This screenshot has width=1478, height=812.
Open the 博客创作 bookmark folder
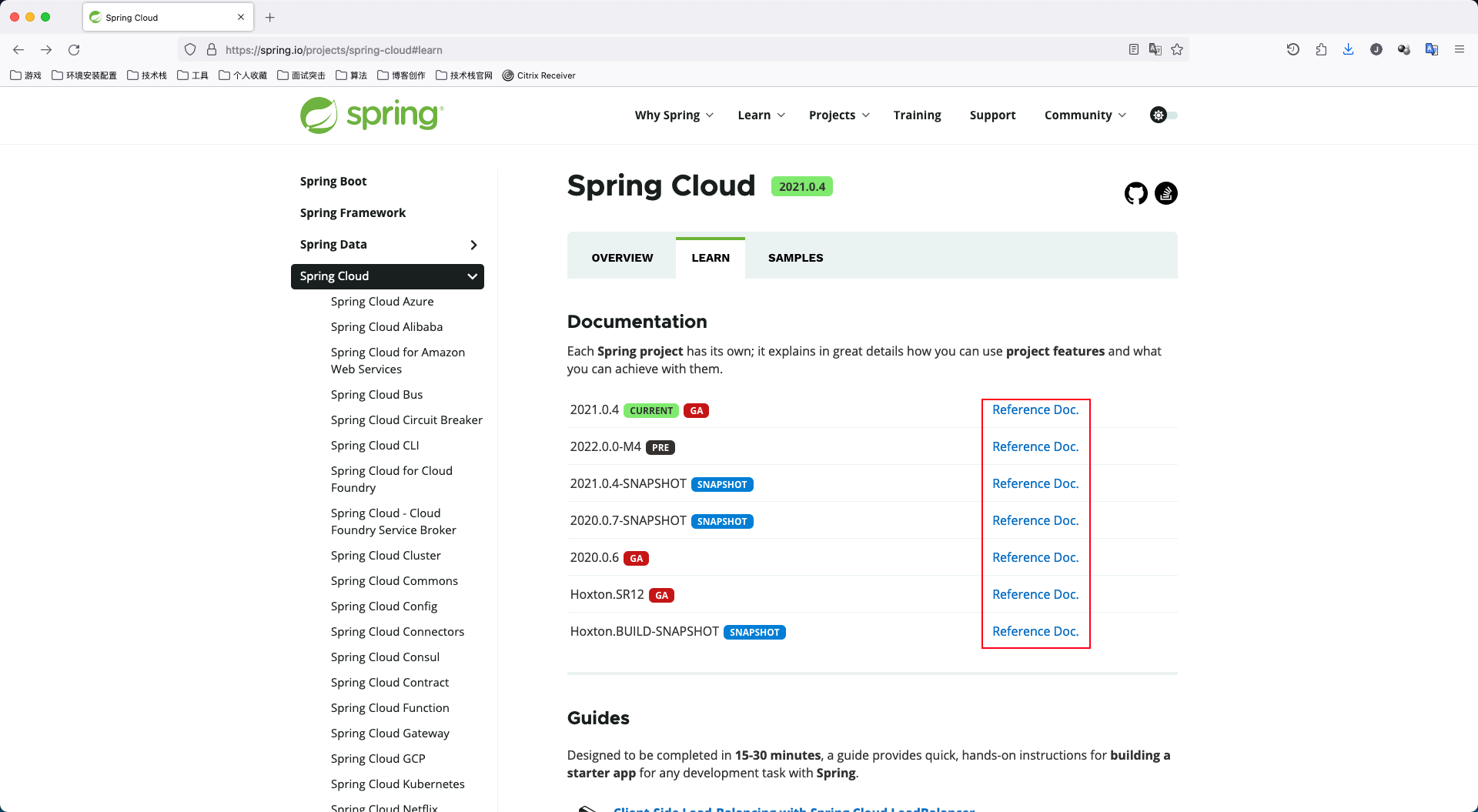(x=402, y=75)
